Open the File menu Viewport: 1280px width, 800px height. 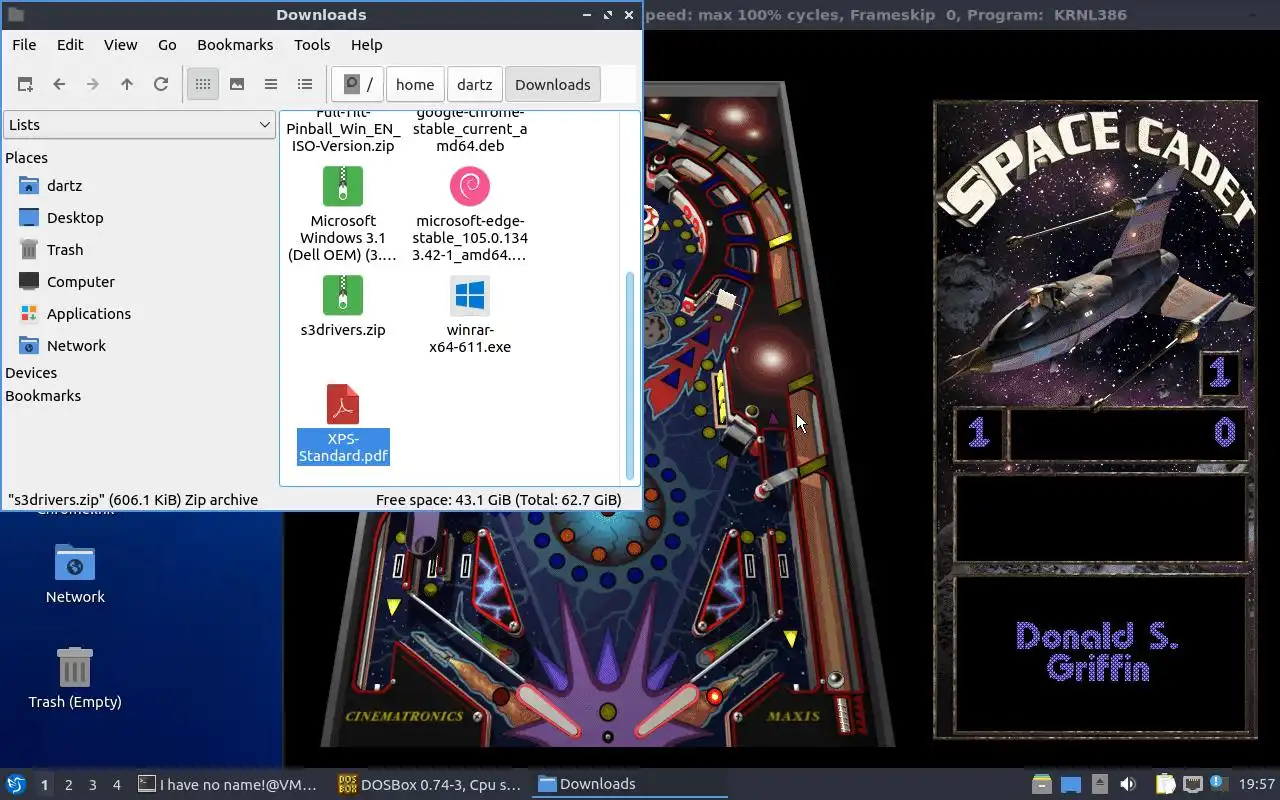(24, 45)
